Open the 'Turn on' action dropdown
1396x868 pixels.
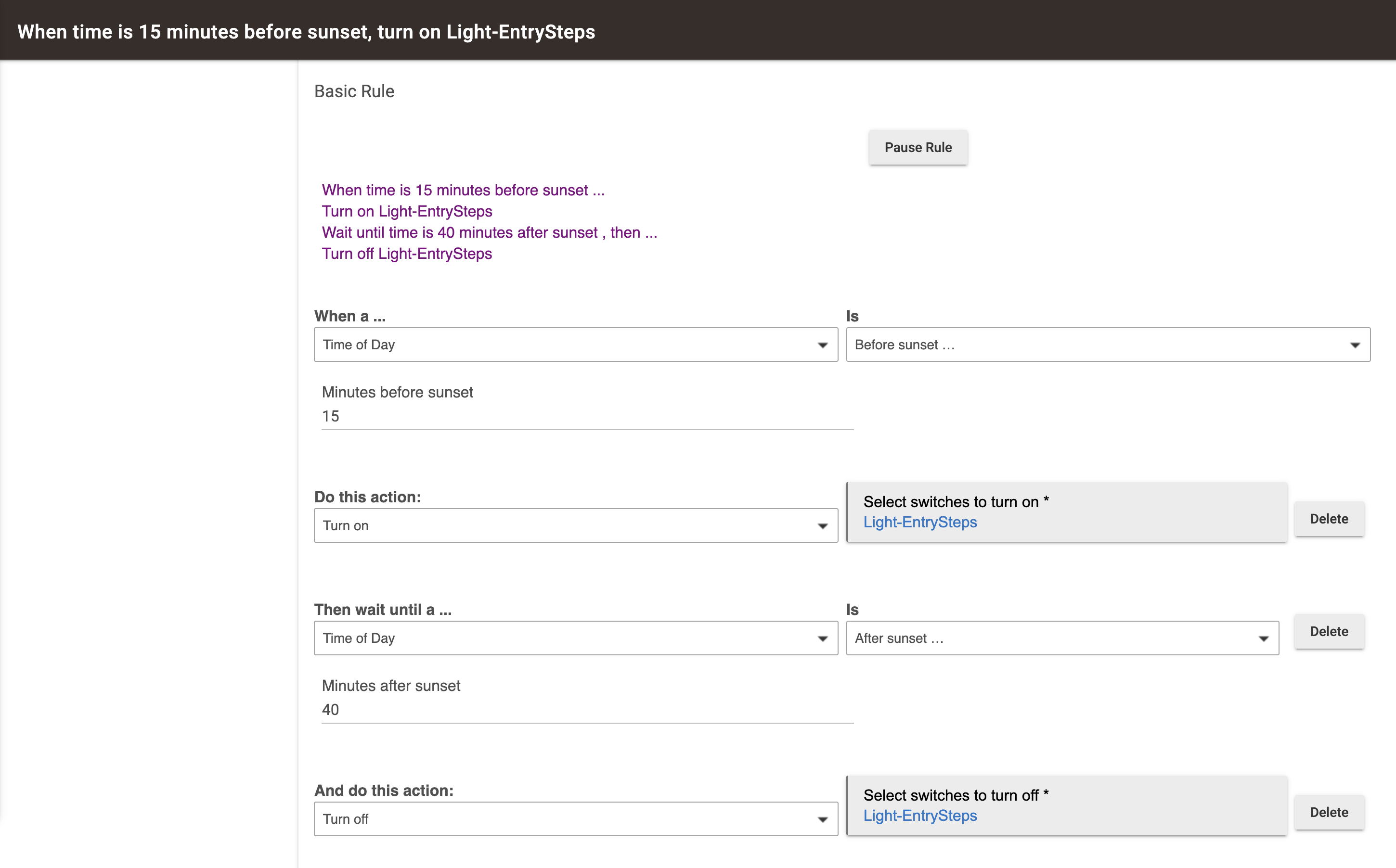pyautogui.click(x=575, y=525)
